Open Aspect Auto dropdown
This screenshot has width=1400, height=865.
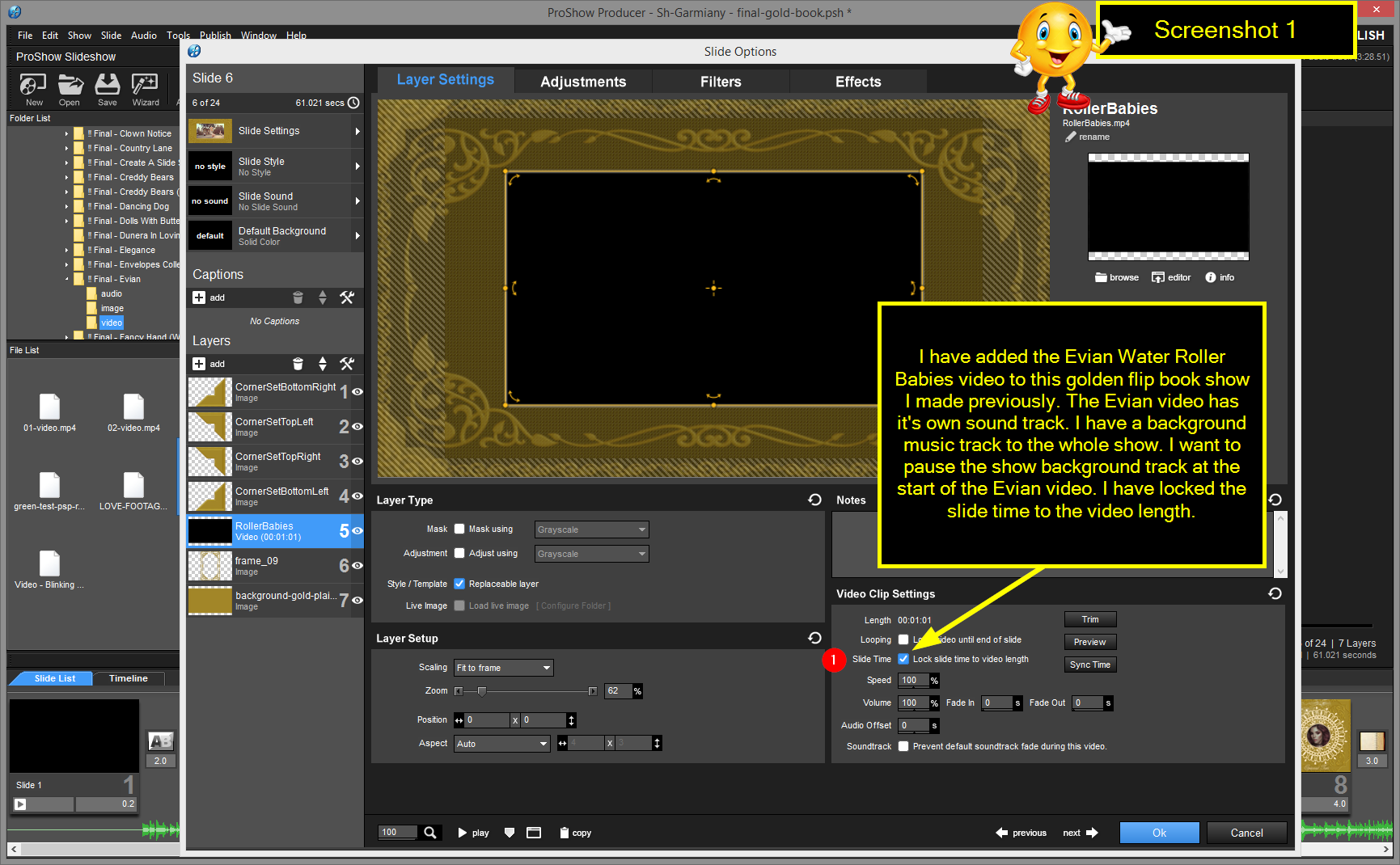click(502, 744)
